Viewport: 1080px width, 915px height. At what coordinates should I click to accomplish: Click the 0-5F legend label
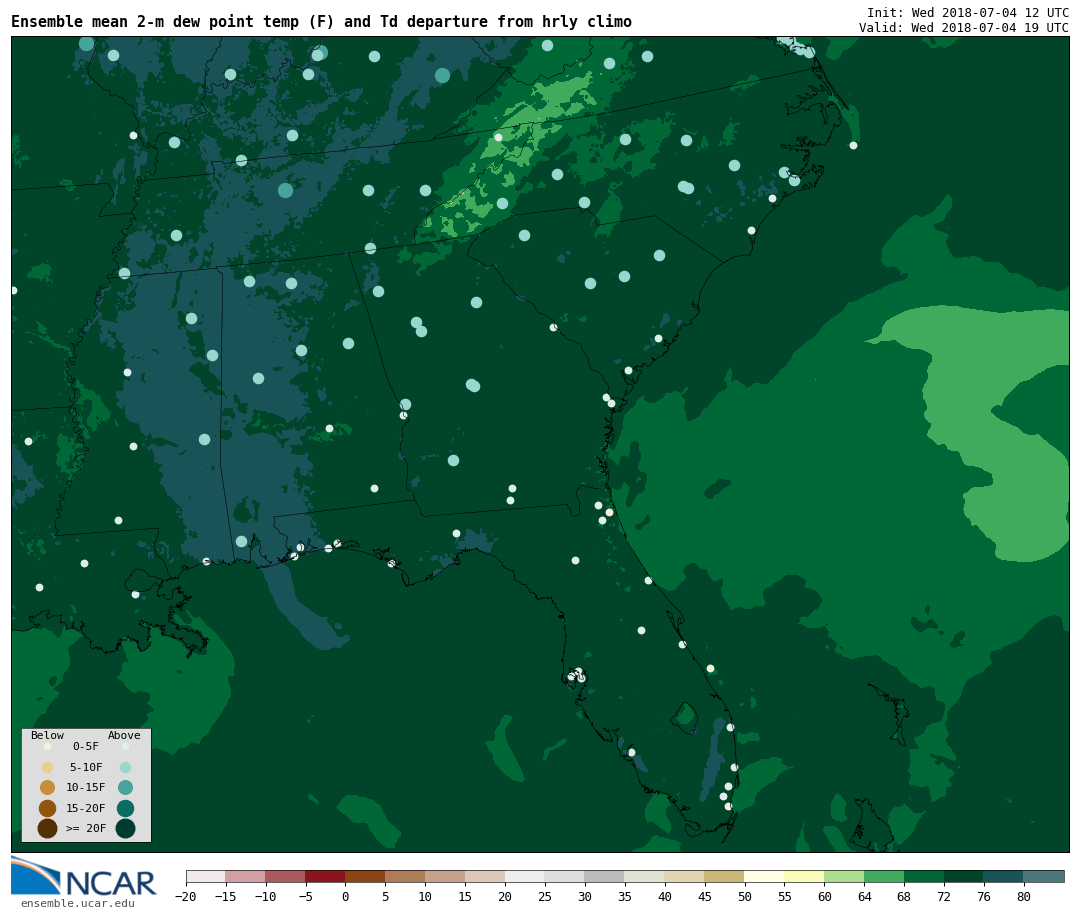tap(86, 746)
